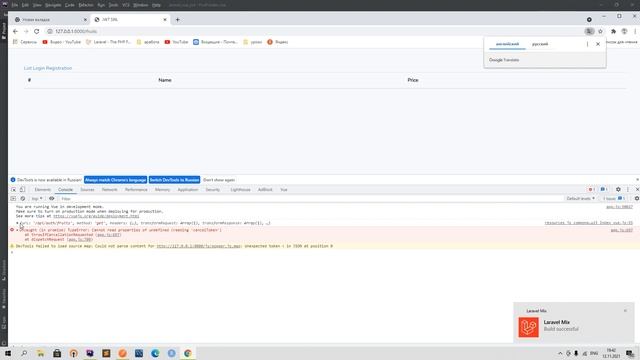Close the Google Translate popup
This screenshot has height=360, width=640.
[x=598, y=44]
